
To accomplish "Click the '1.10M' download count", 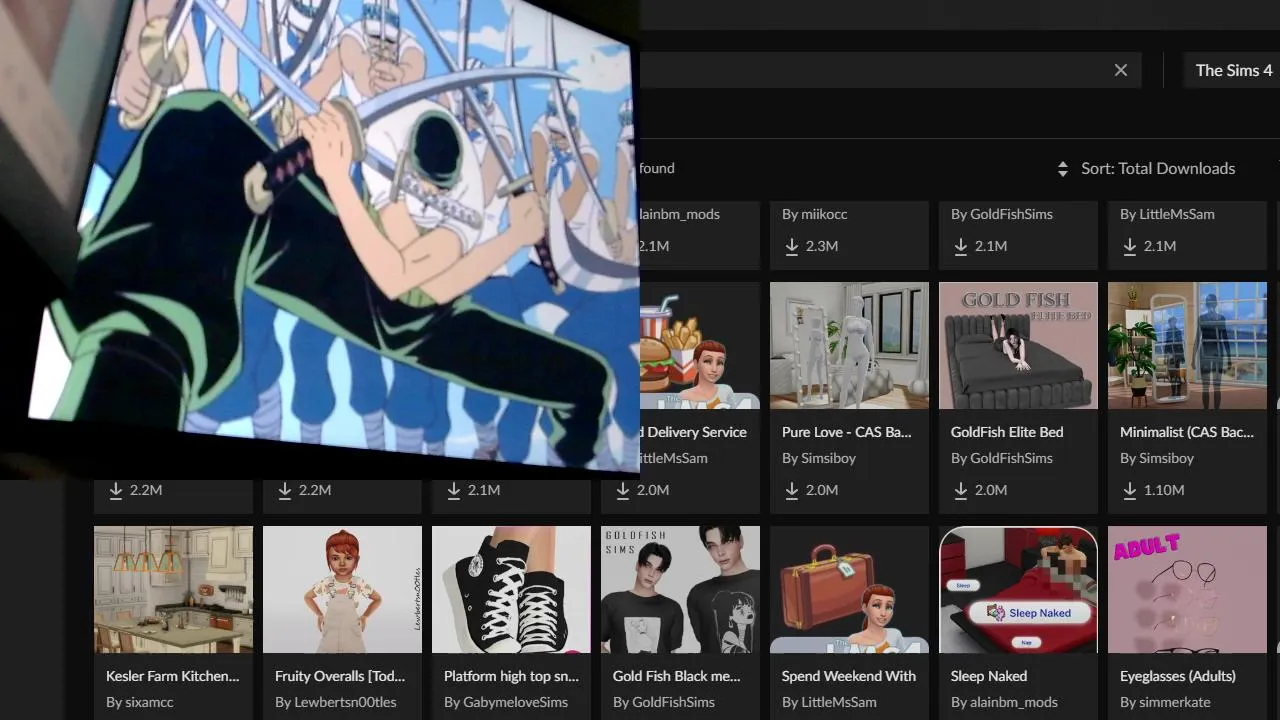I will tap(1164, 490).
